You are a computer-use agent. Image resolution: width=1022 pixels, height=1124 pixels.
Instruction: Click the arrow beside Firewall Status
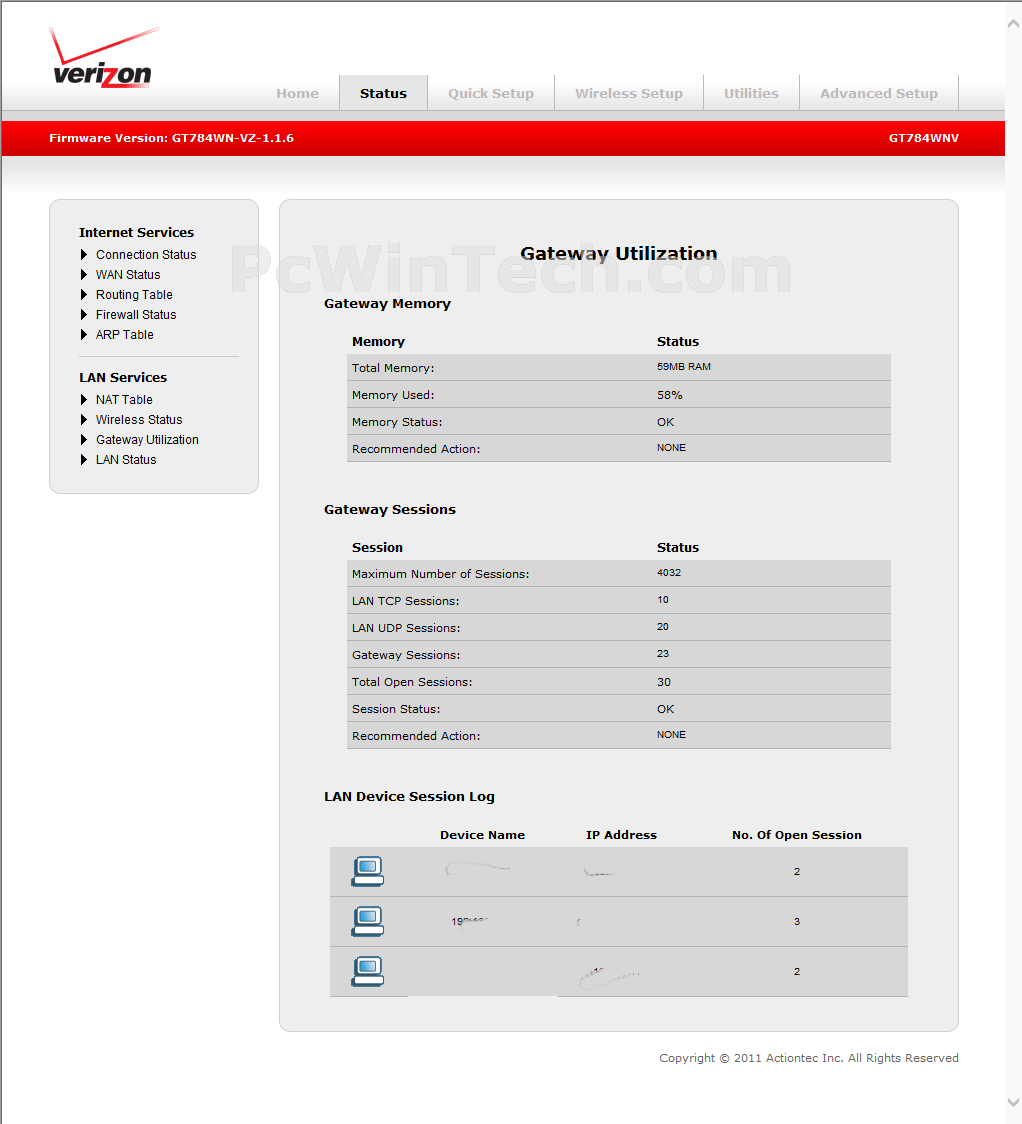coord(84,315)
